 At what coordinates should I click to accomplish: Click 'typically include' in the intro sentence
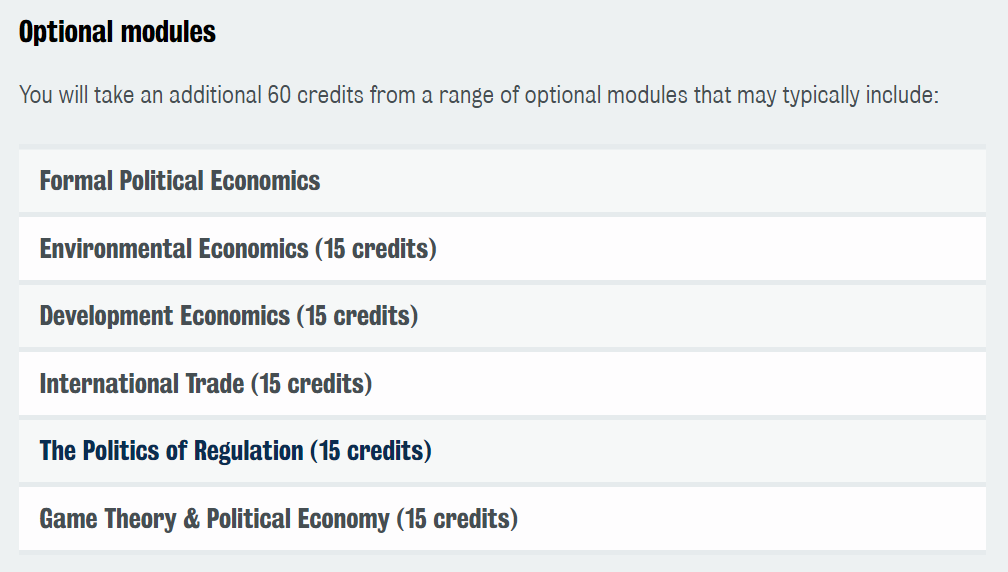860,95
